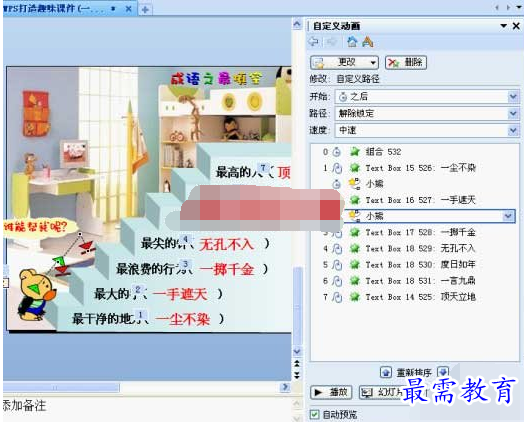Click the red end arrow of the motion path
The image size is (524, 422).
86,247
